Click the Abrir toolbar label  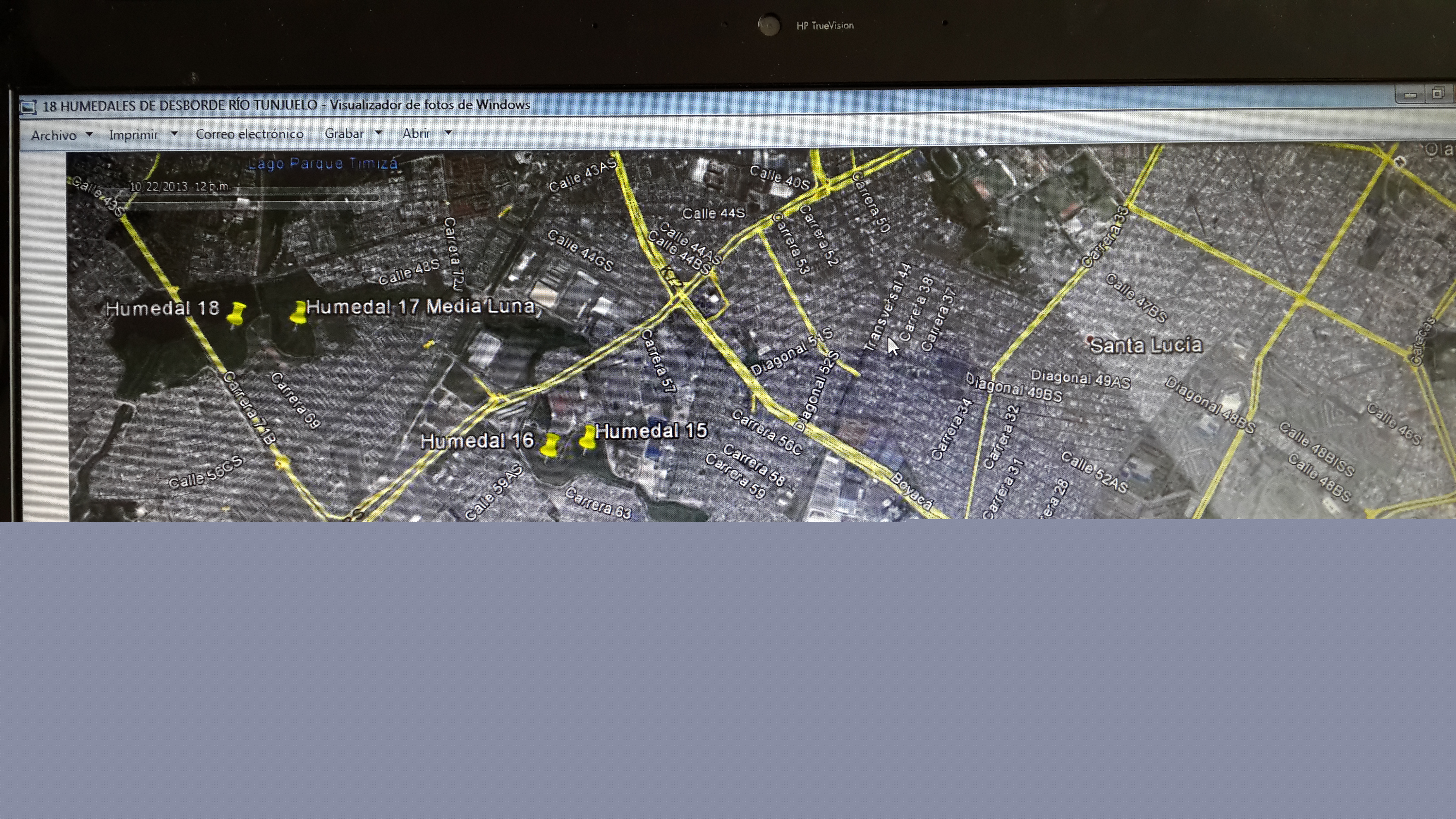[x=416, y=133]
